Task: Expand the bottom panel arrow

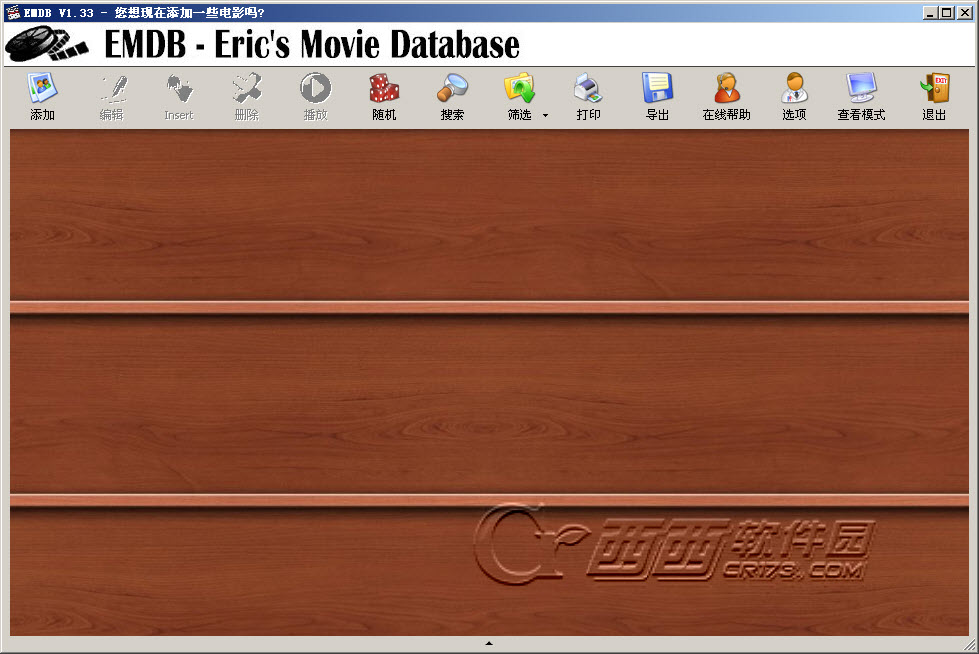Action: pos(489,643)
